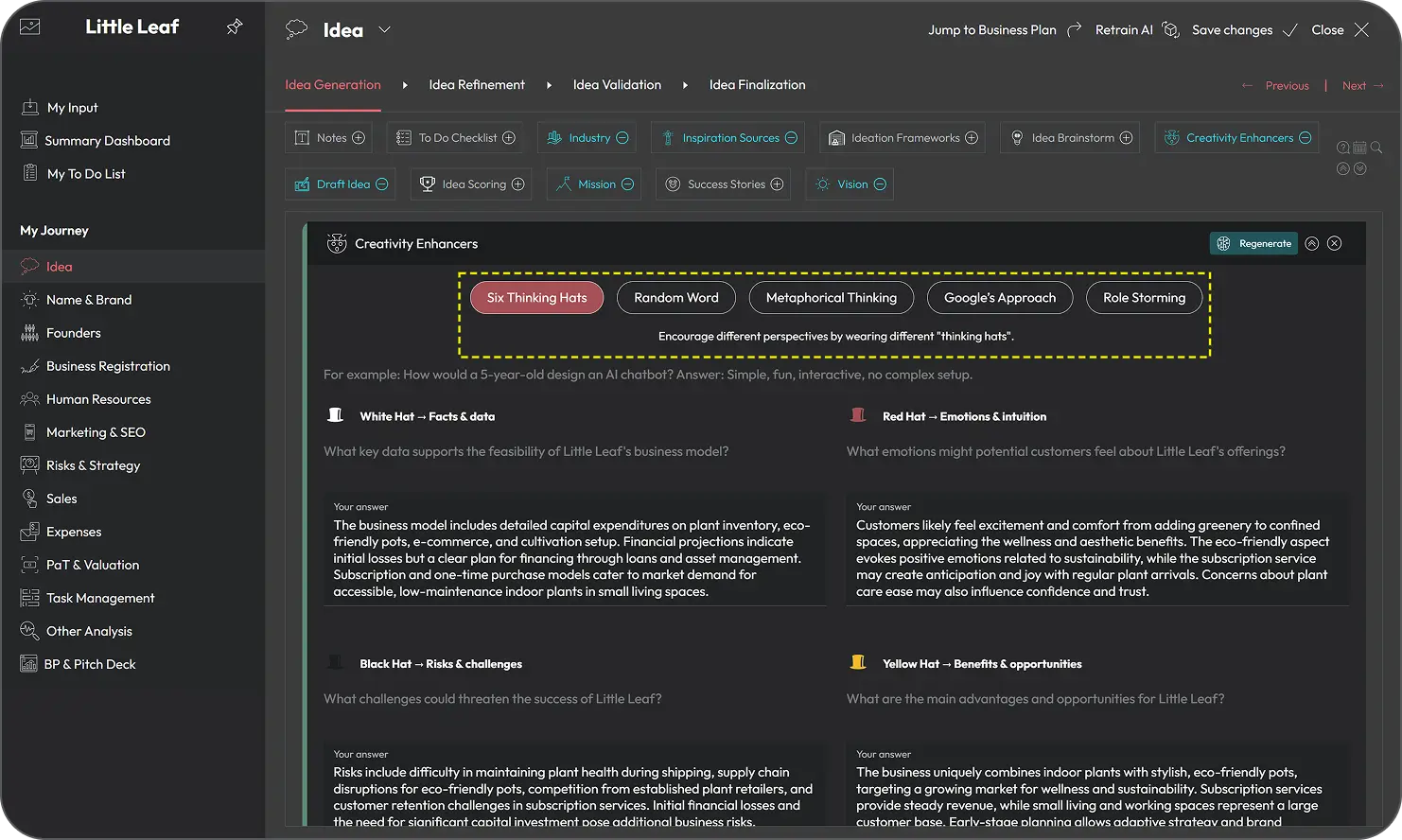Select the Random Word technique pill
This screenshot has width=1402, height=840.
pyautogui.click(x=675, y=298)
